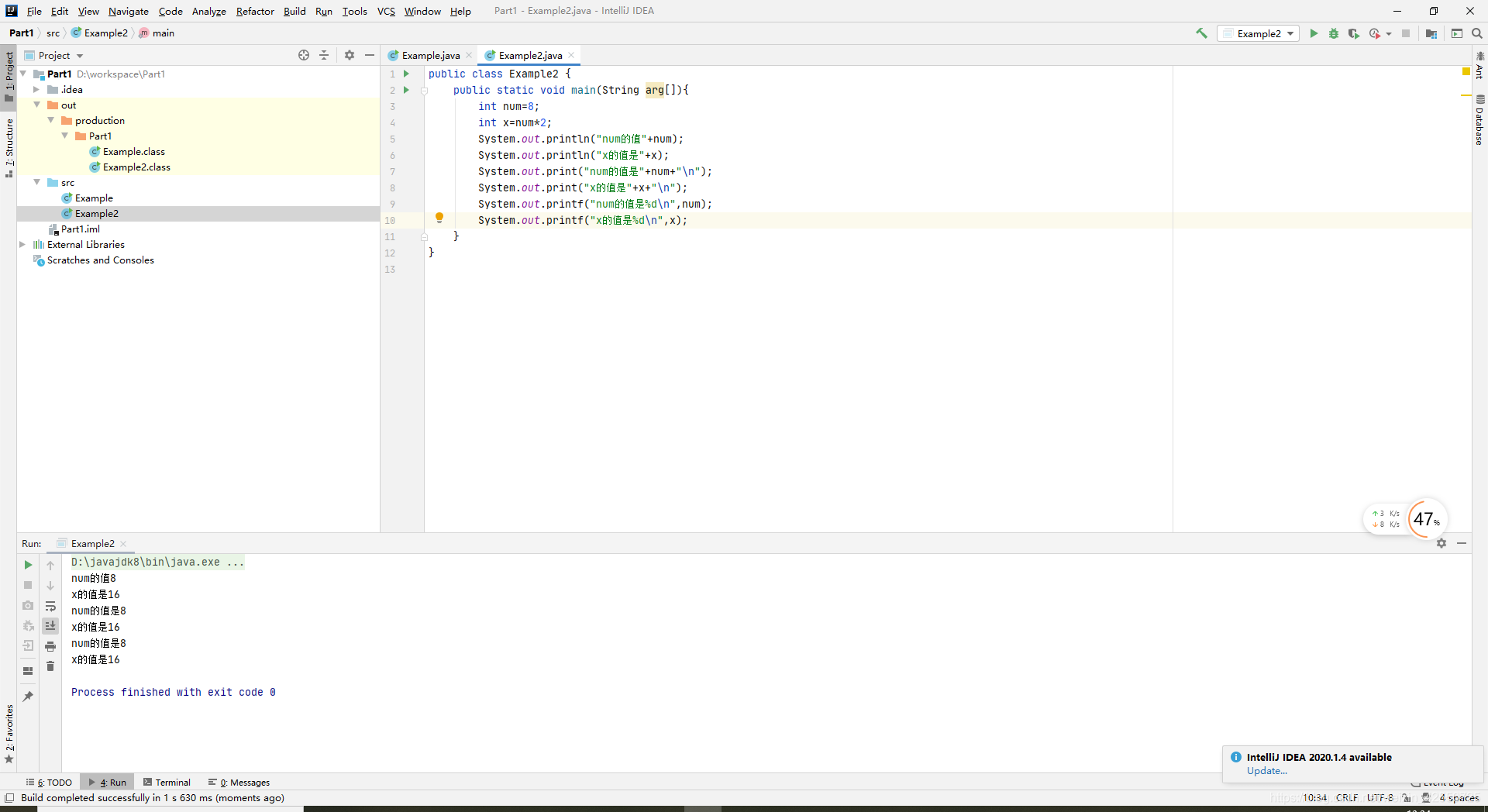
Task: Open Project panel settings gear
Action: coord(350,55)
